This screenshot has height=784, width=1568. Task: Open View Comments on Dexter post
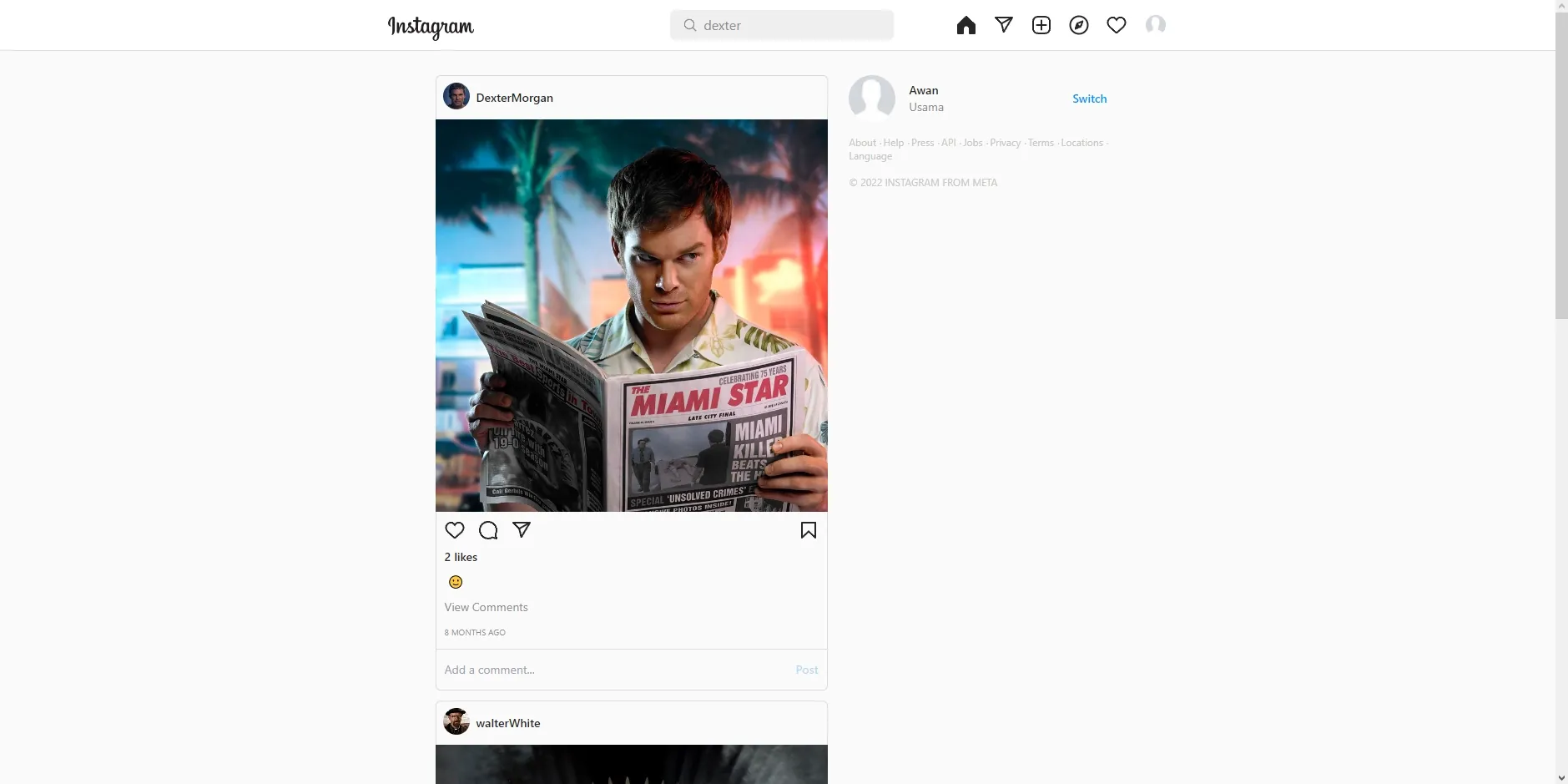click(x=487, y=607)
